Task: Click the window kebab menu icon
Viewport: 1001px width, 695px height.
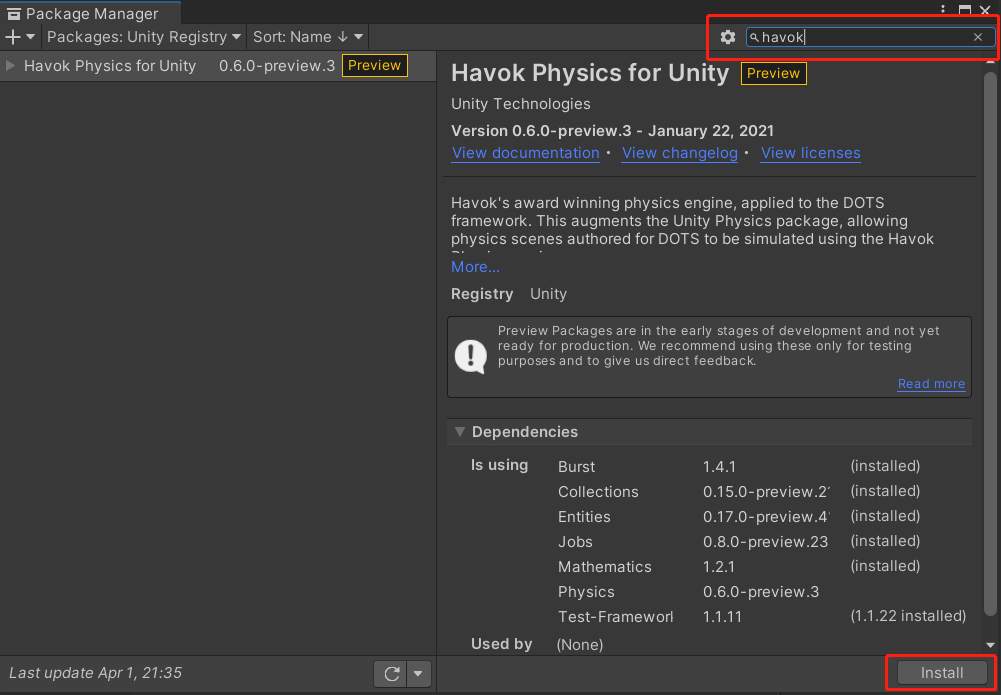Action: tap(943, 9)
